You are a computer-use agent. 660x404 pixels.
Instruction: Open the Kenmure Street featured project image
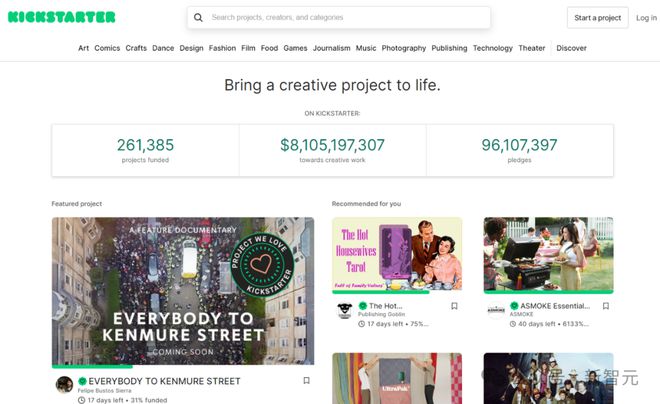tap(183, 291)
